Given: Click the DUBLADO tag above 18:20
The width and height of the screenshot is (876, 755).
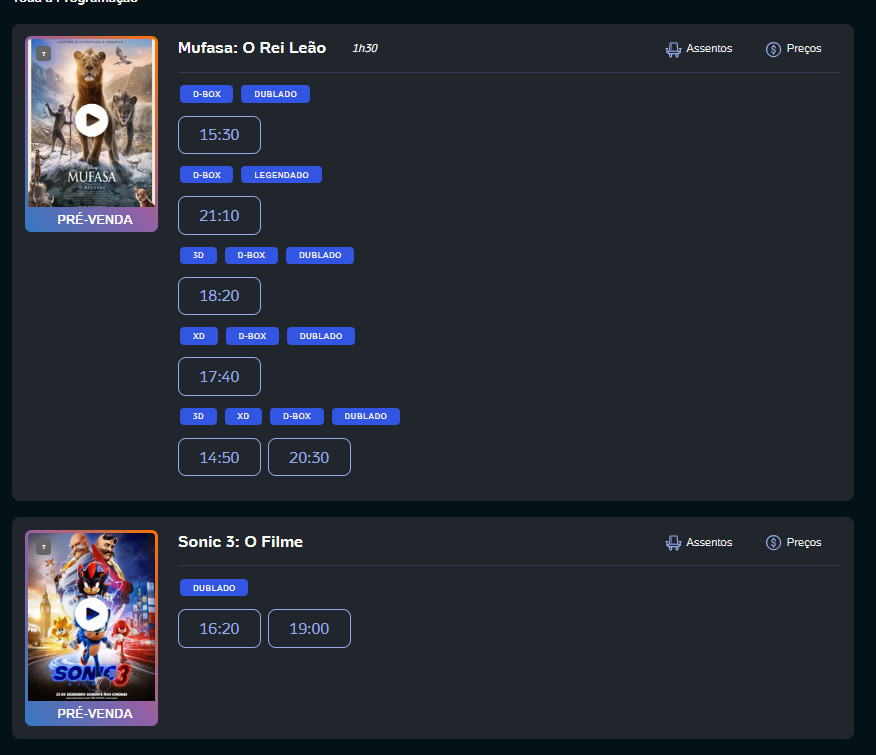Looking at the screenshot, I should (x=320, y=255).
